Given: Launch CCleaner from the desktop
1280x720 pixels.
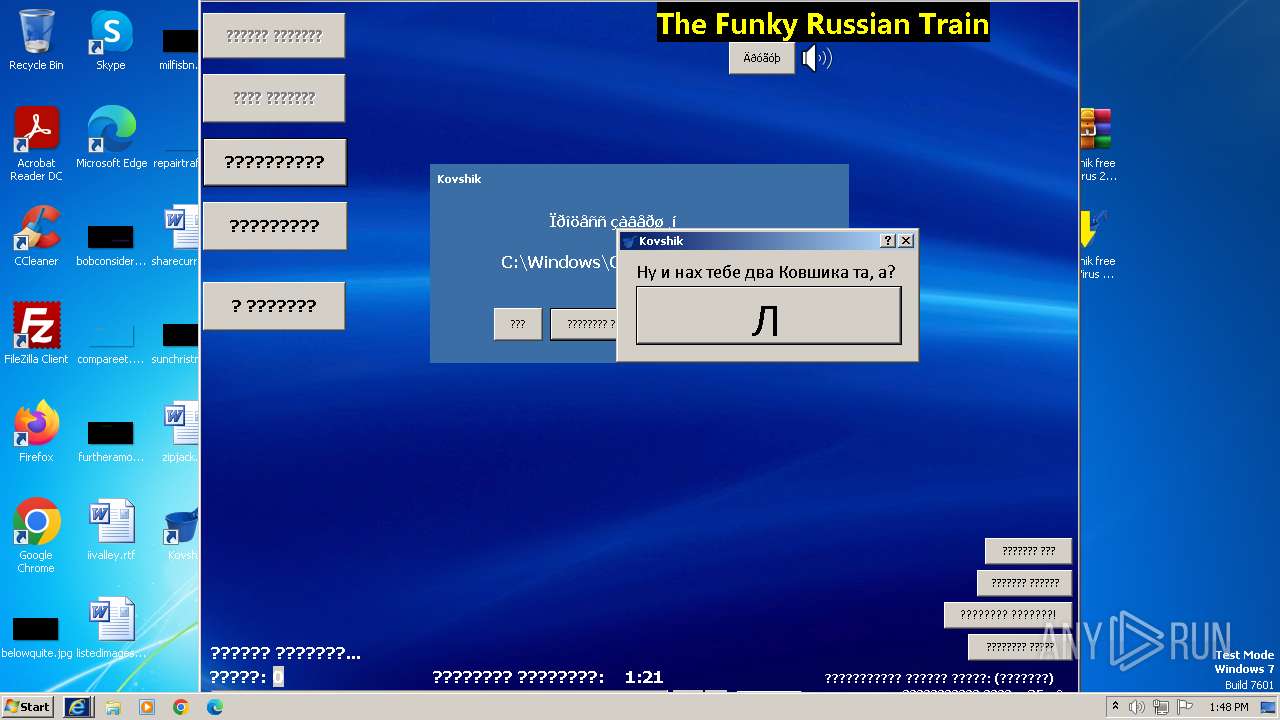Looking at the screenshot, I should [x=36, y=236].
